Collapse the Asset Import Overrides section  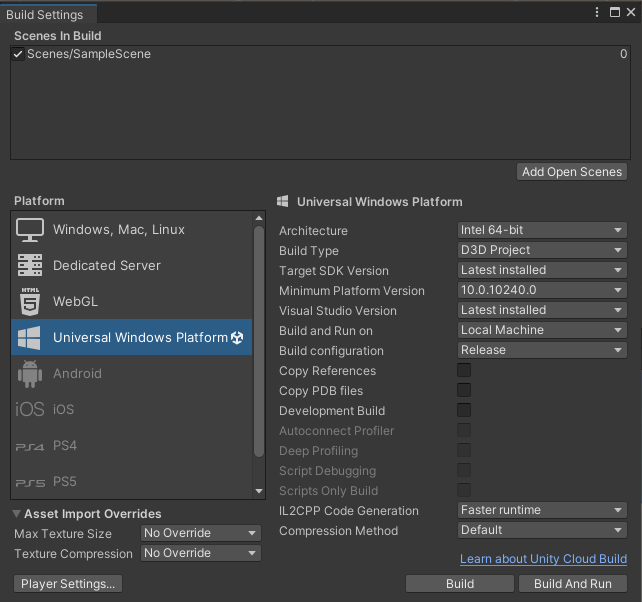[x=16, y=514]
